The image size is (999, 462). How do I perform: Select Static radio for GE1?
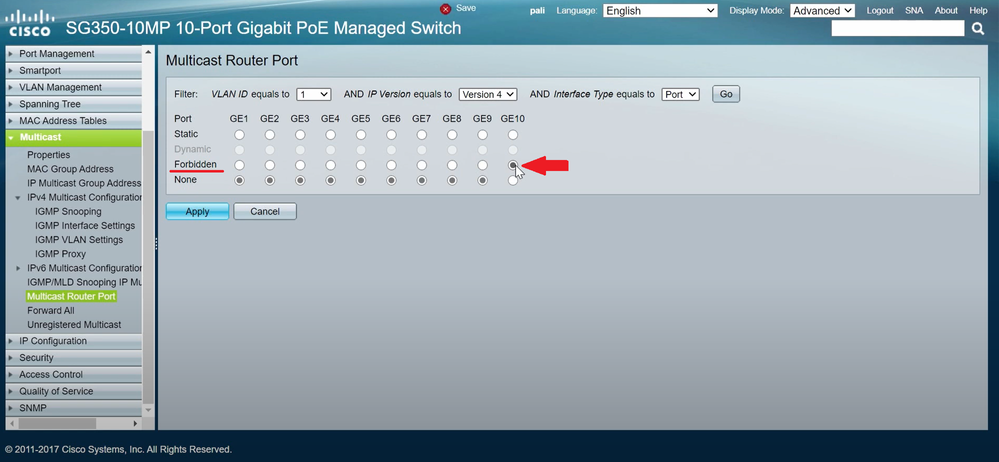pyautogui.click(x=239, y=134)
